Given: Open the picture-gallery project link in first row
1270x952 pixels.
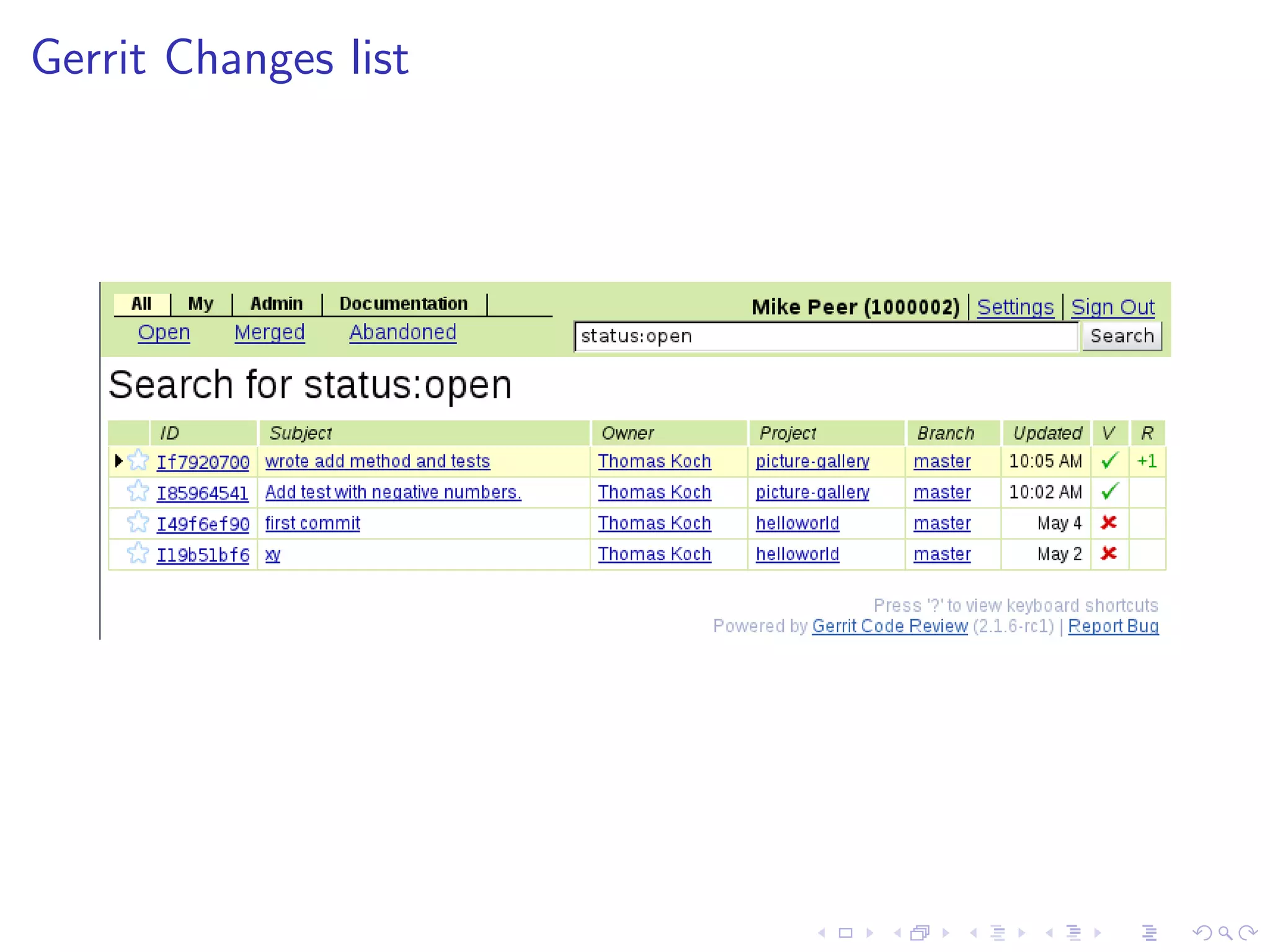Looking at the screenshot, I should pos(812,462).
